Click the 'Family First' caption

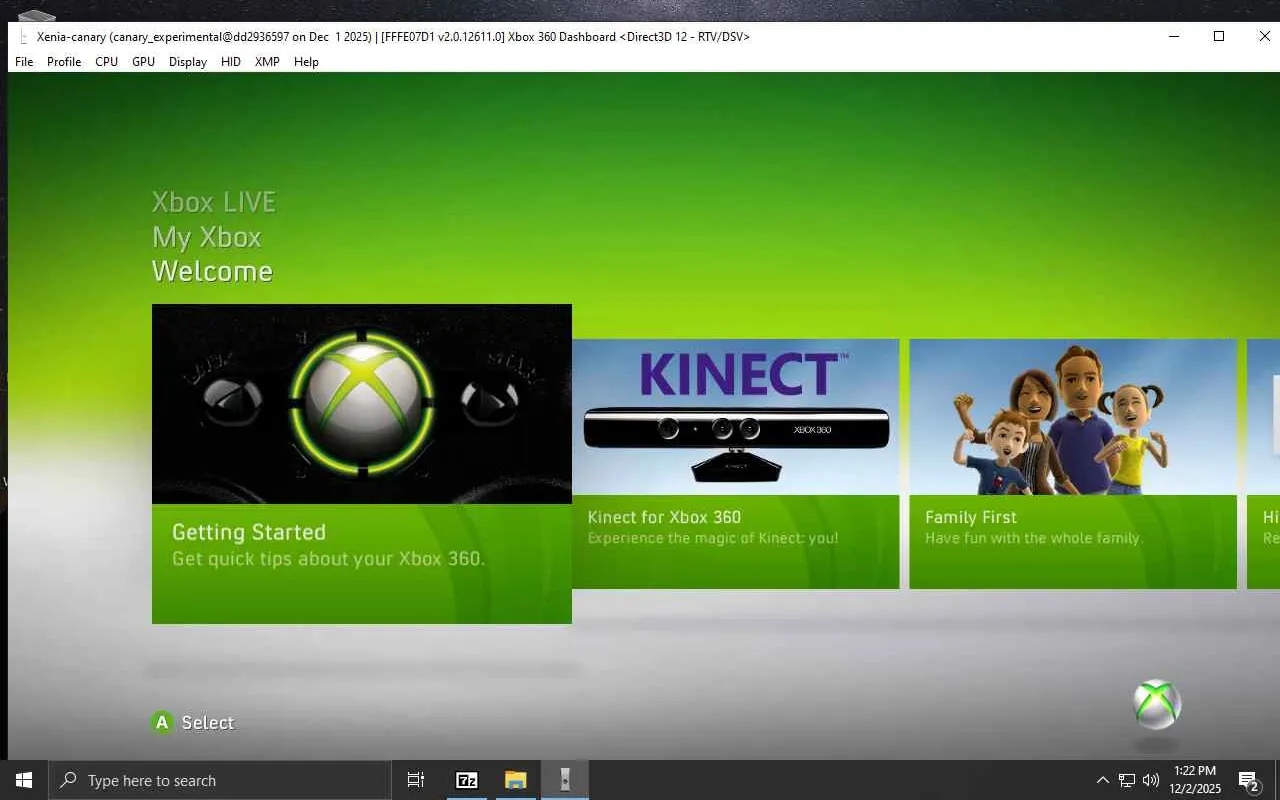tap(971, 517)
